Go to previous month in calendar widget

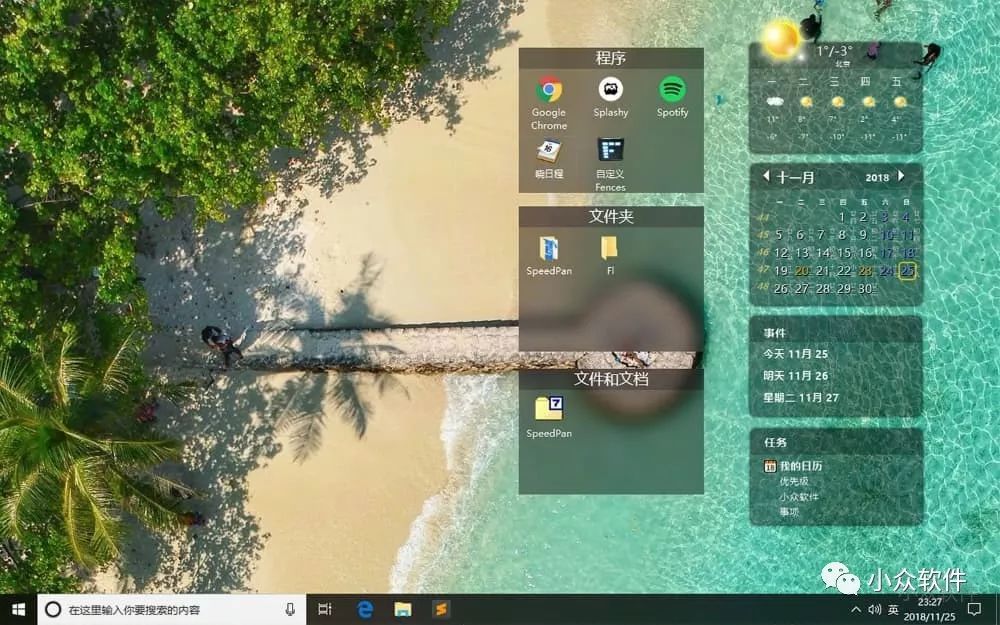point(766,176)
